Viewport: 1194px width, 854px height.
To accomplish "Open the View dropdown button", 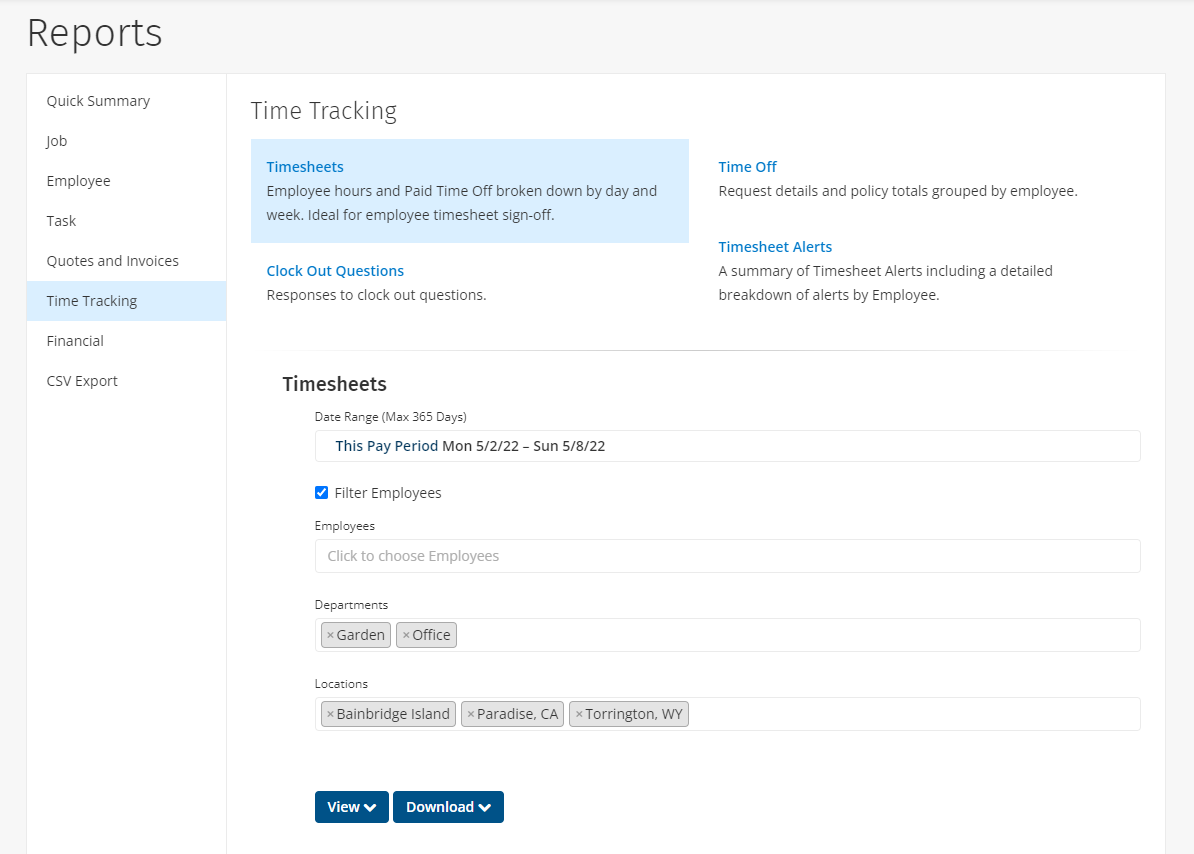I will click(352, 807).
